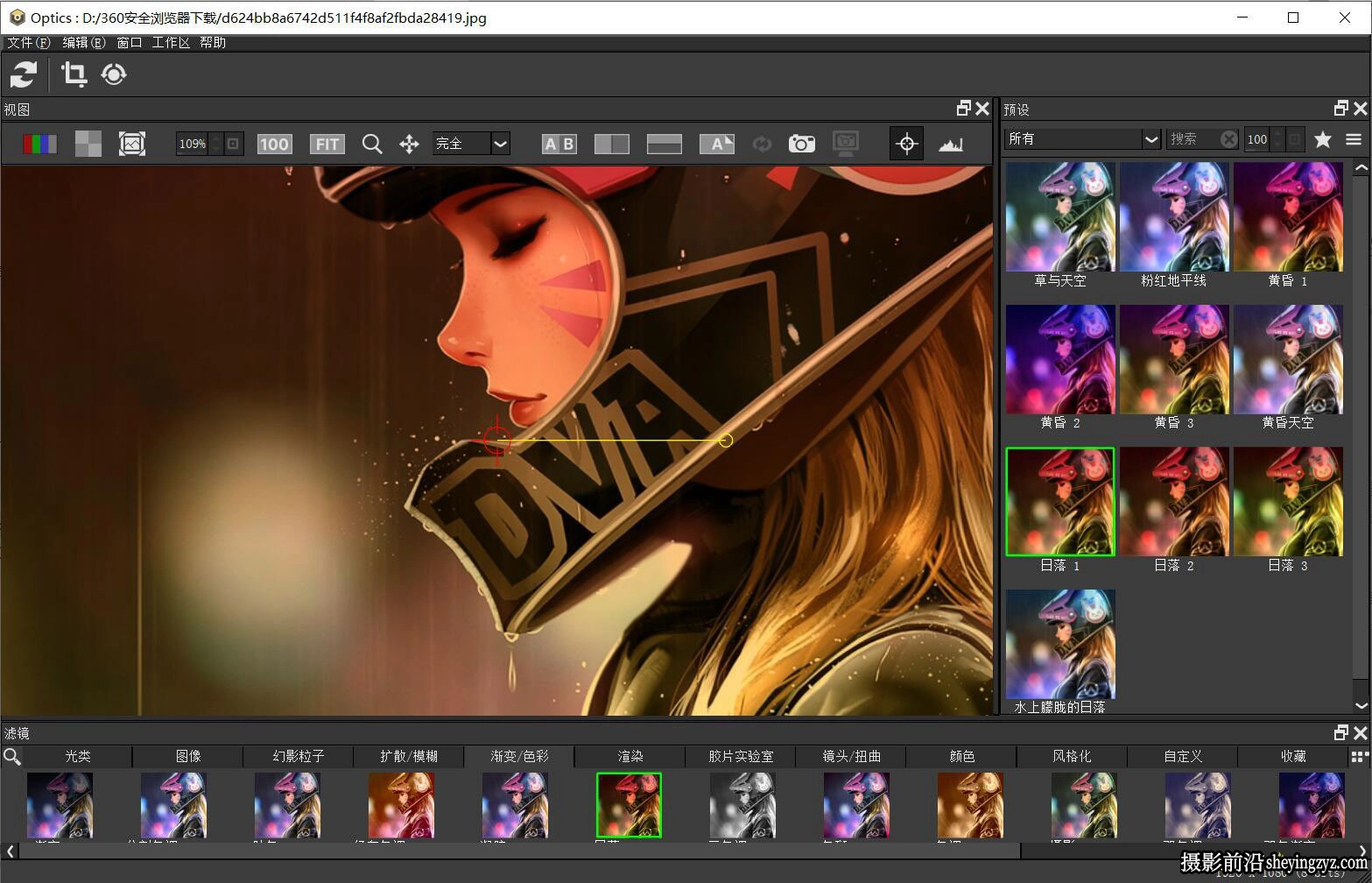Apply the 黄昏 1 preset
This screenshot has width=1372, height=883.
1288,216
